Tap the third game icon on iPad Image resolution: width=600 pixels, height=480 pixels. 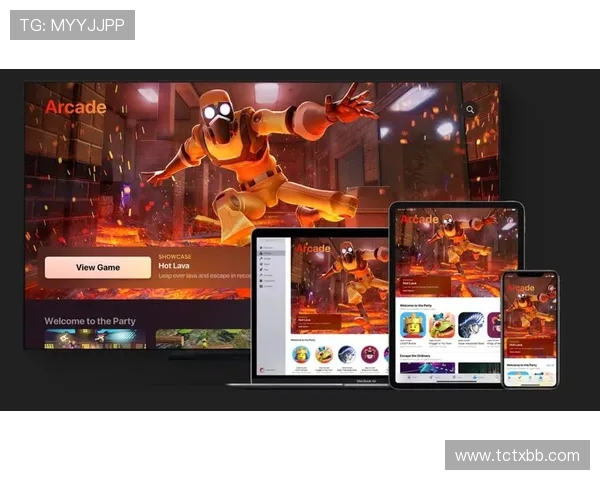[x=470, y=325]
